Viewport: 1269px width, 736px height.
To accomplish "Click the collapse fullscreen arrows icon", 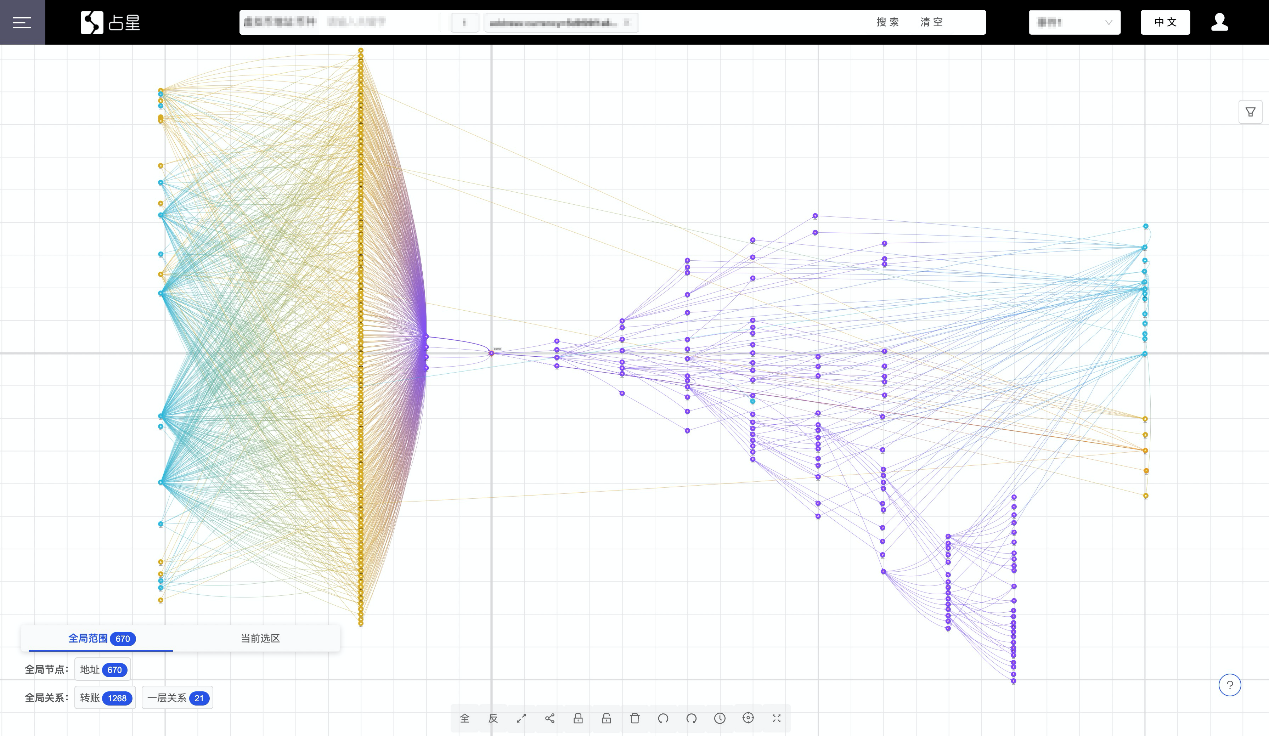I will click(777, 718).
